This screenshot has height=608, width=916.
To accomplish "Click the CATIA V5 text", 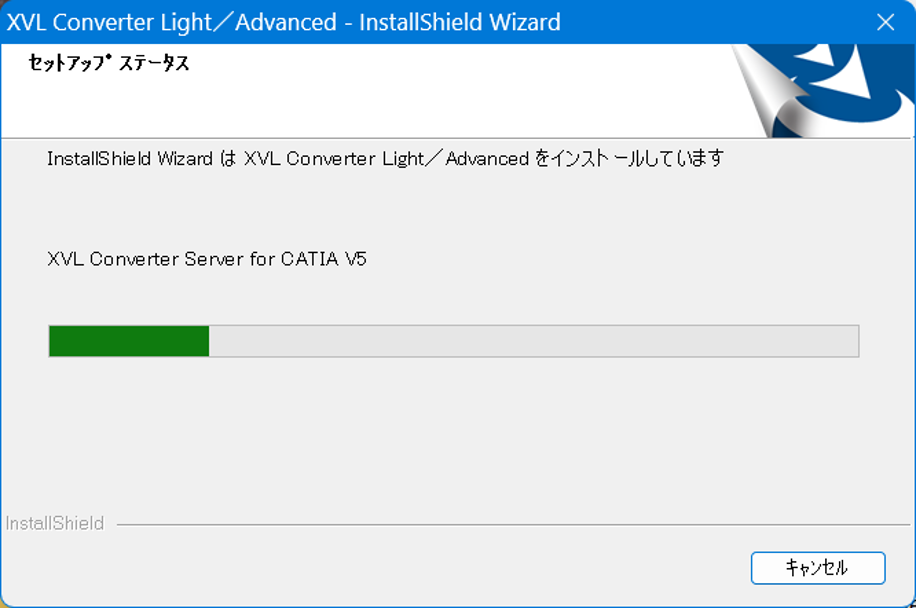I will click(x=324, y=259).
